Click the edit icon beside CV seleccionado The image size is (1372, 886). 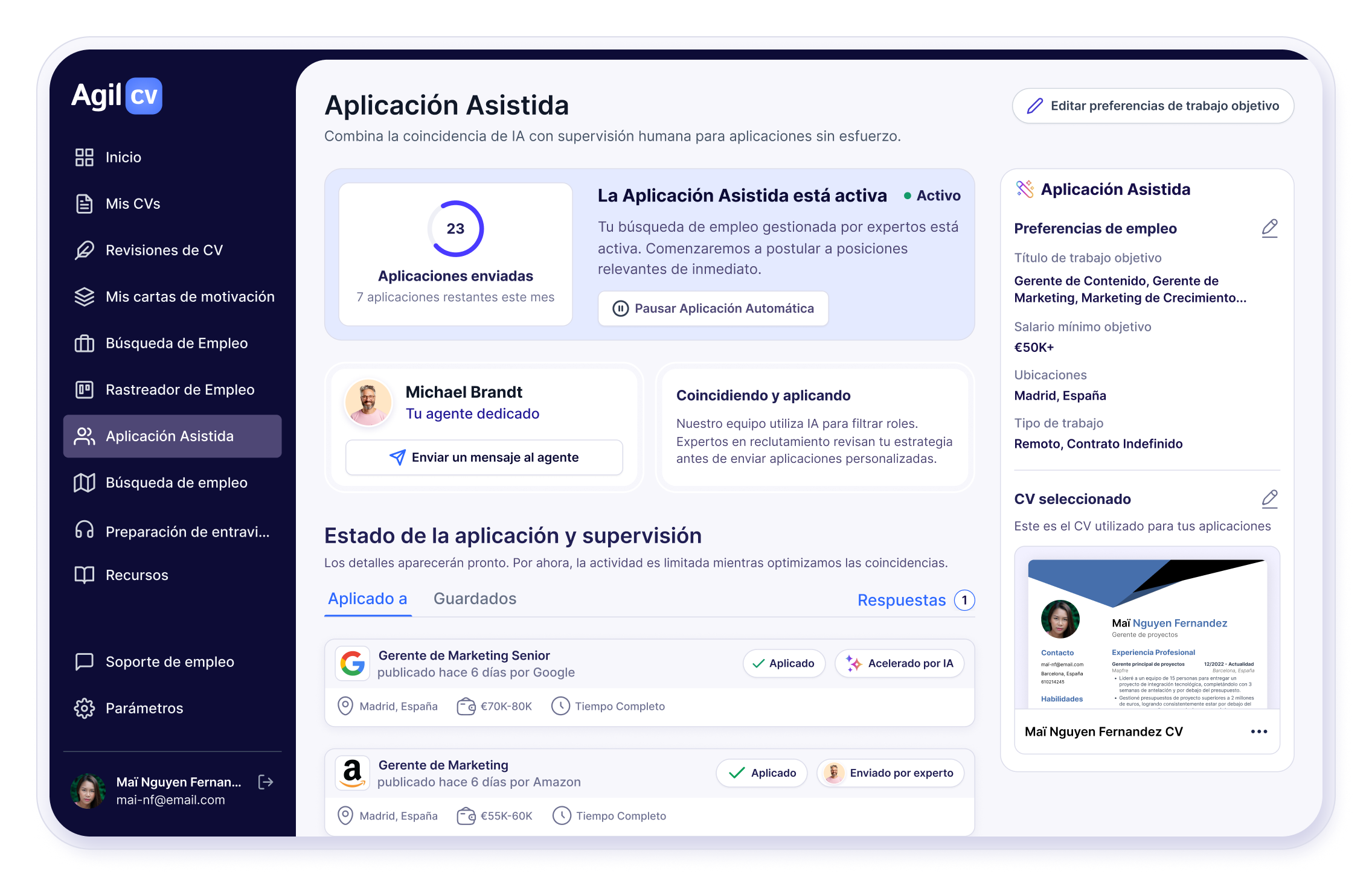(1270, 499)
